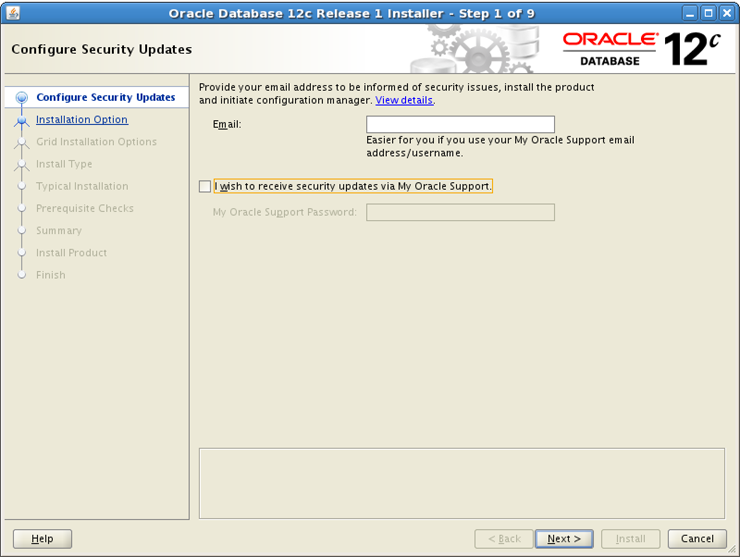Viewport: 740px width, 557px height.
Task: Click the Java icon in the title bar
Action: [13, 13]
